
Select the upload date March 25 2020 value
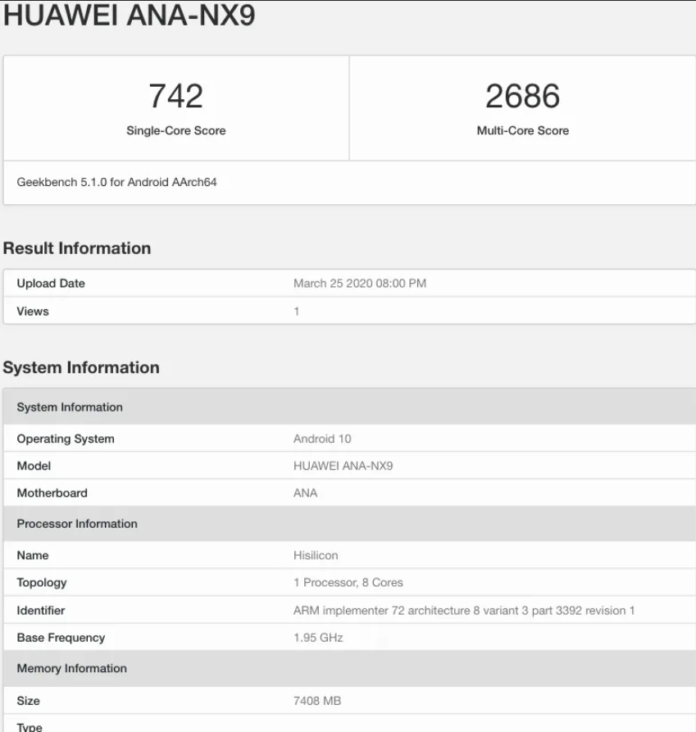click(359, 284)
